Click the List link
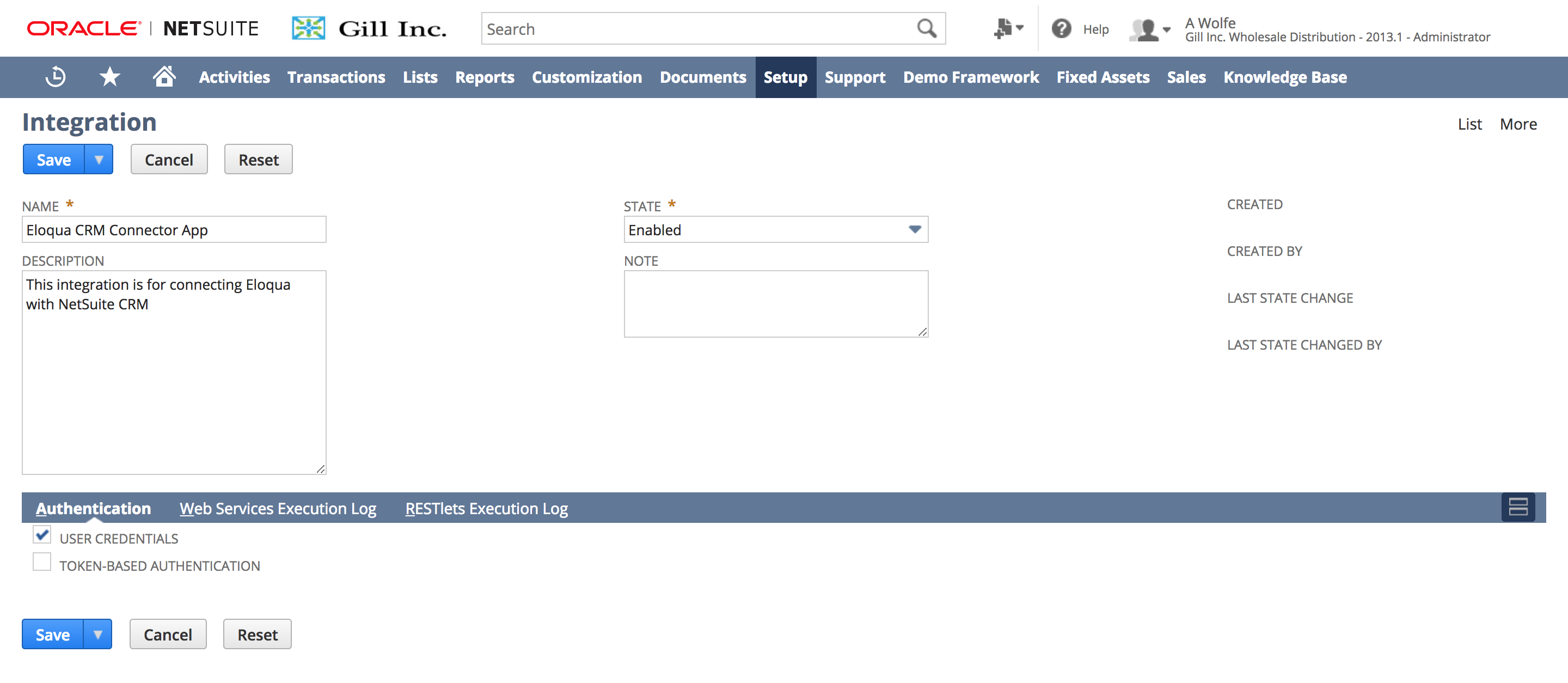1568x683 pixels. coord(1469,124)
